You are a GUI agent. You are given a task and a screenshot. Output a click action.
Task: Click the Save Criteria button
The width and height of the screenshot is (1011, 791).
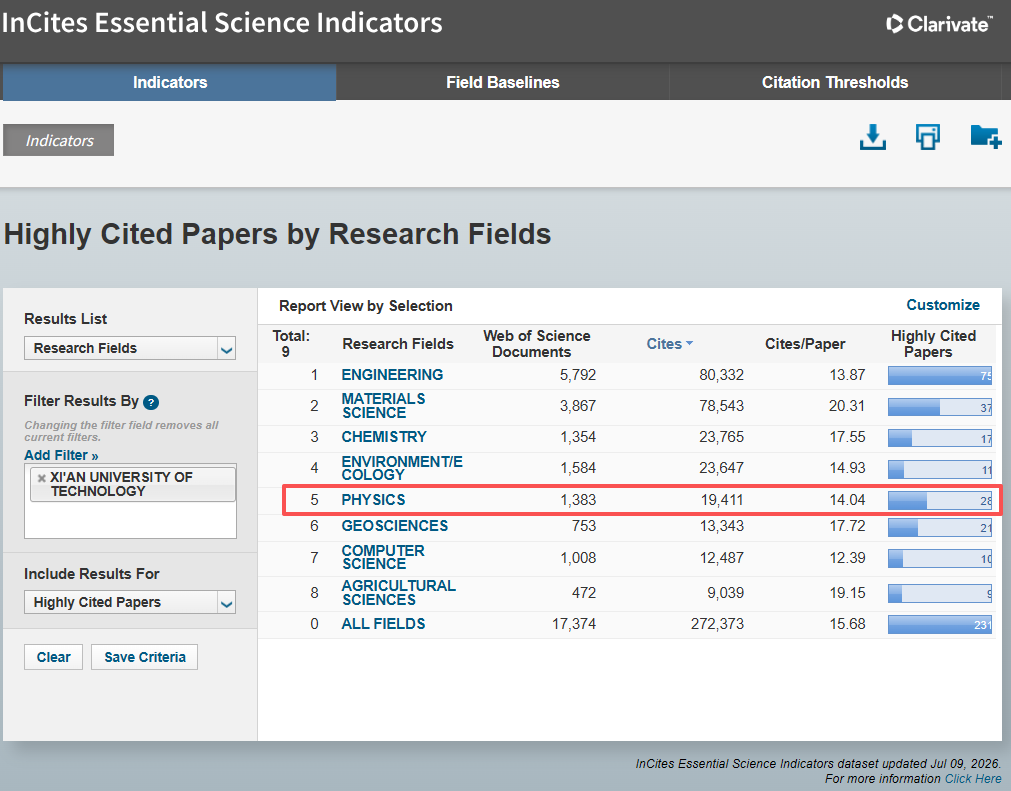click(144, 657)
